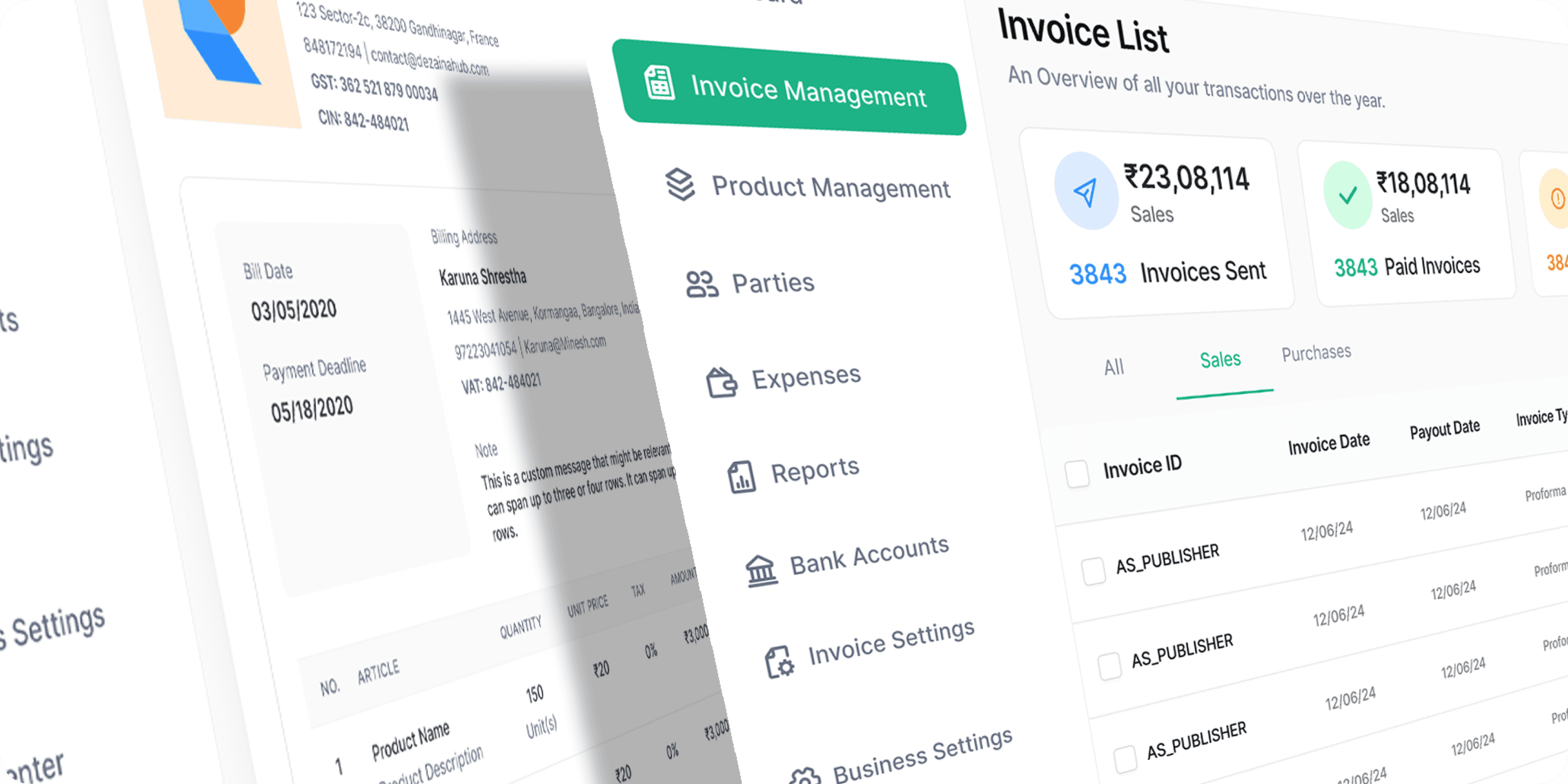Image resolution: width=1568 pixels, height=784 pixels.
Task: Click the ₹23,08,114 sales amount
Action: point(1186,178)
